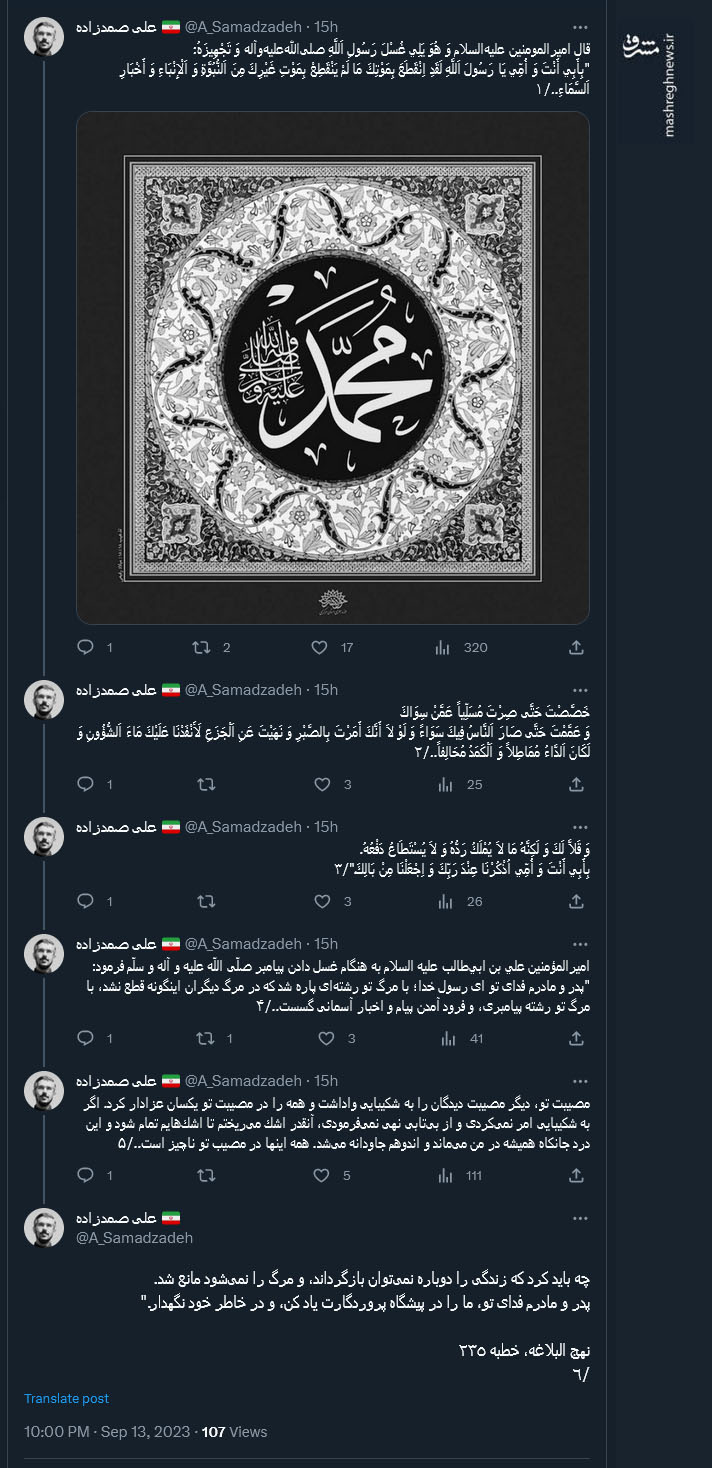The image size is (712, 1468).
Task: Open the reply box on the first tweet
Action: point(85,648)
